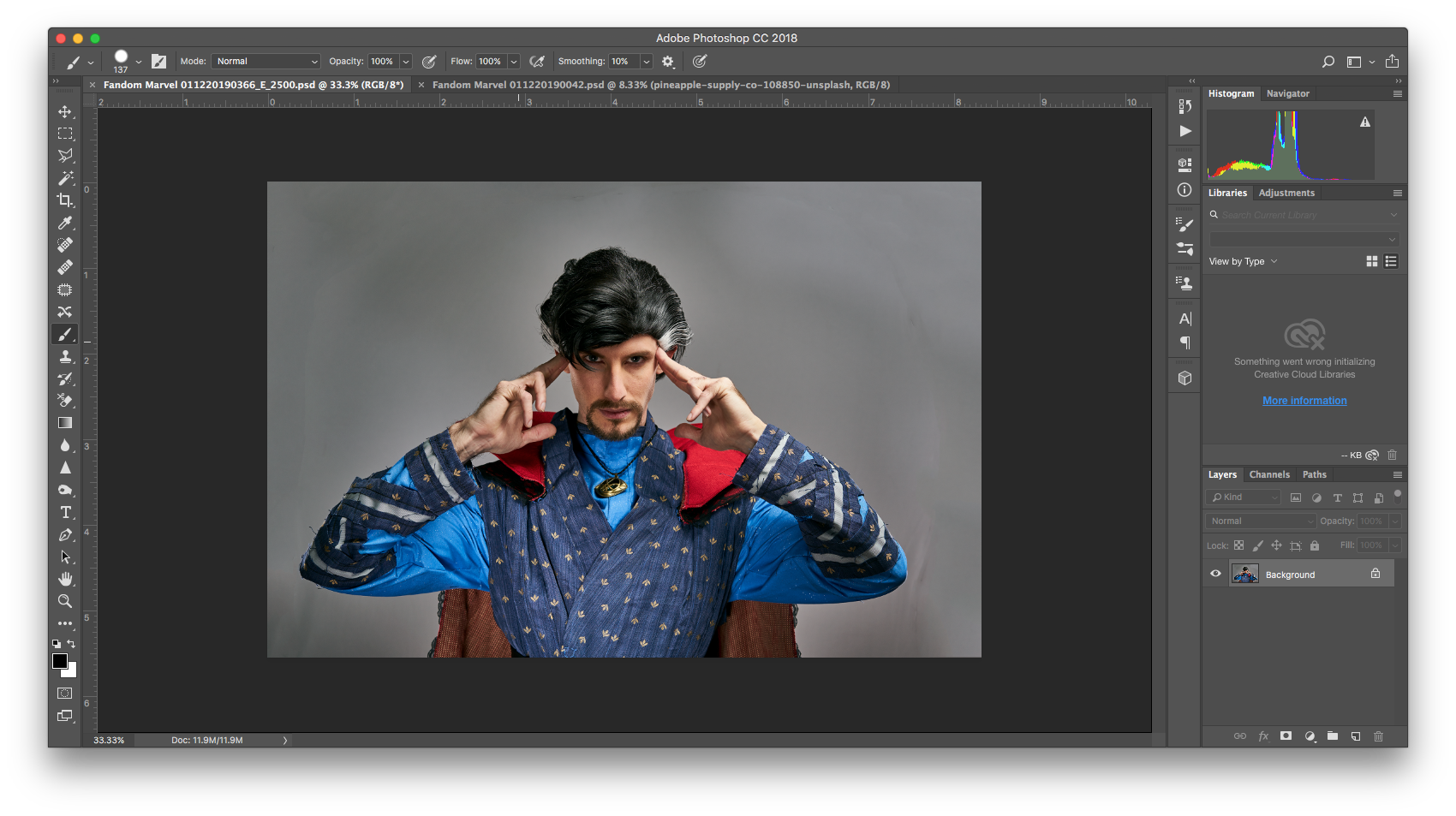Select the Hand tool
The height and width of the screenshot is (816, 1456).
click(65, 579)
